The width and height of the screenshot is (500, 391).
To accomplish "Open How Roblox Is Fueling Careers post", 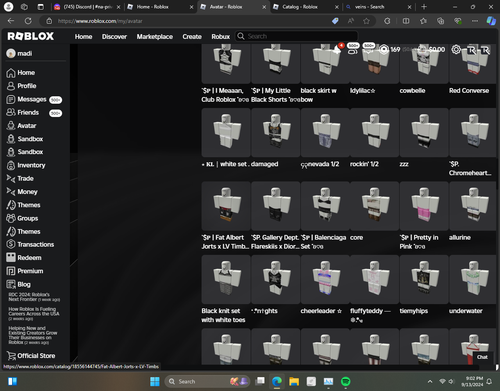I will point(34,314).
